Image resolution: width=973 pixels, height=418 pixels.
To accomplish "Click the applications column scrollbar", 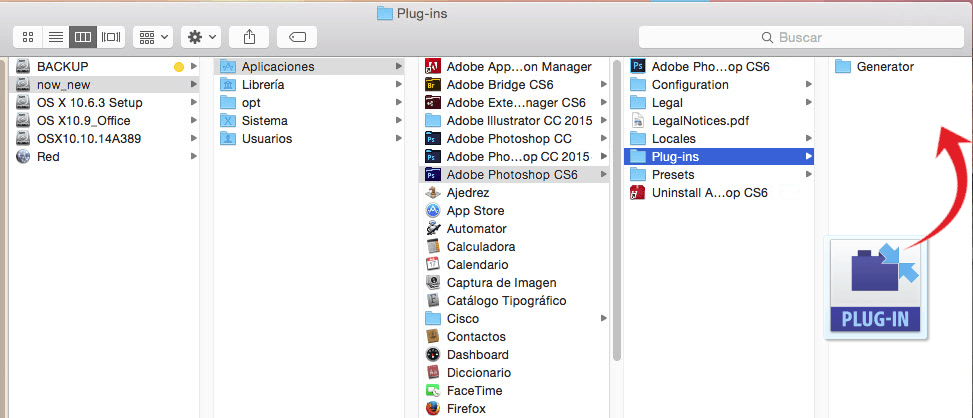I will 616,211.
